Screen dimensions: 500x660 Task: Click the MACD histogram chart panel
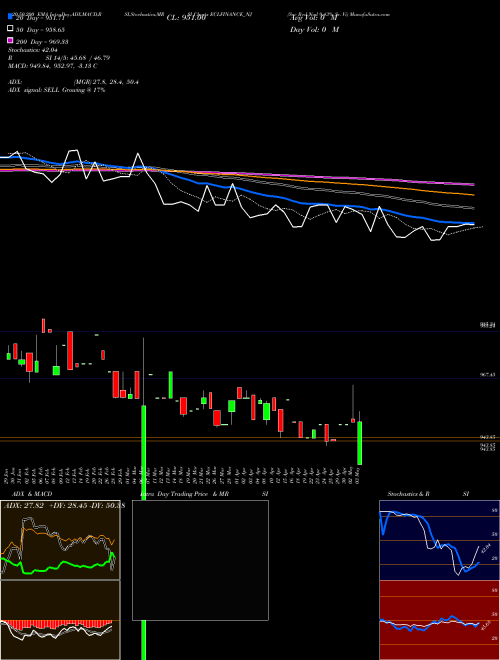coord(60,620)
